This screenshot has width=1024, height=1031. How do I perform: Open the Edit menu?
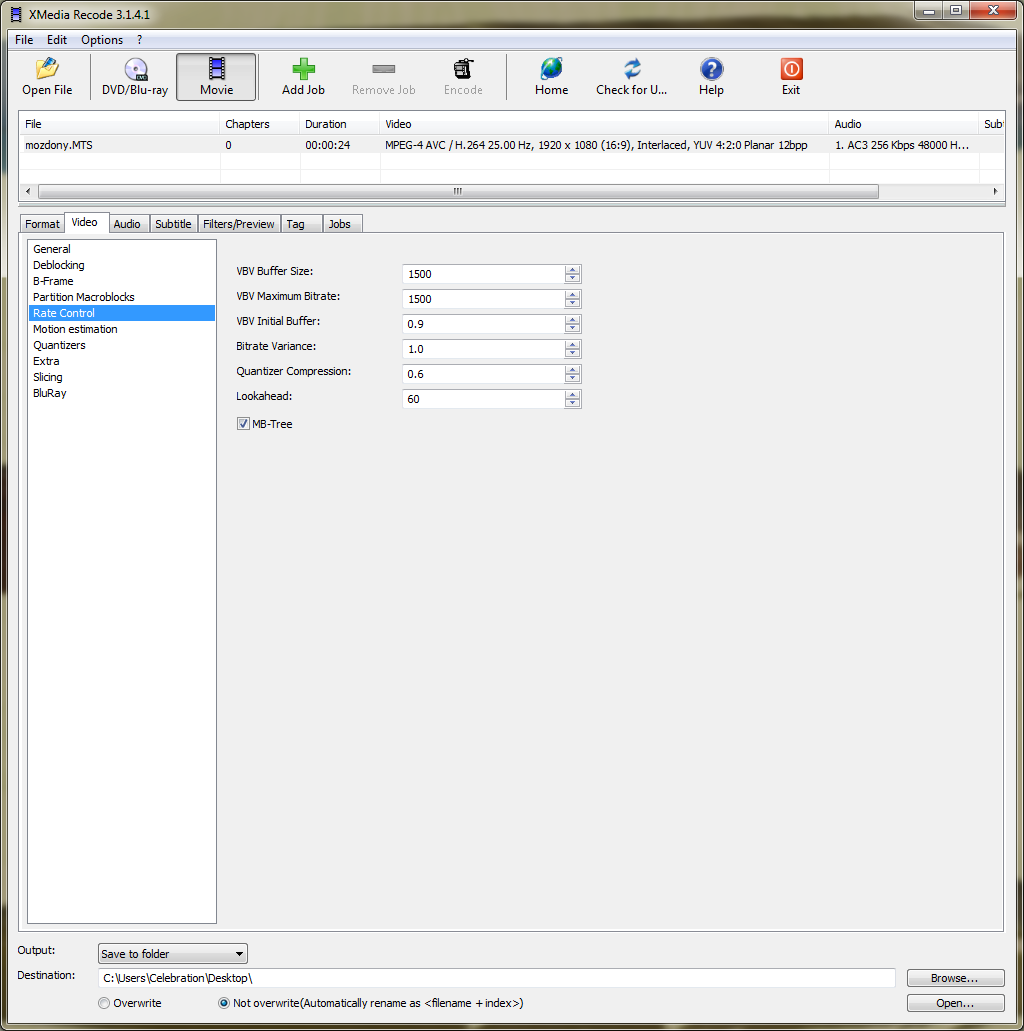click(57, 39)
